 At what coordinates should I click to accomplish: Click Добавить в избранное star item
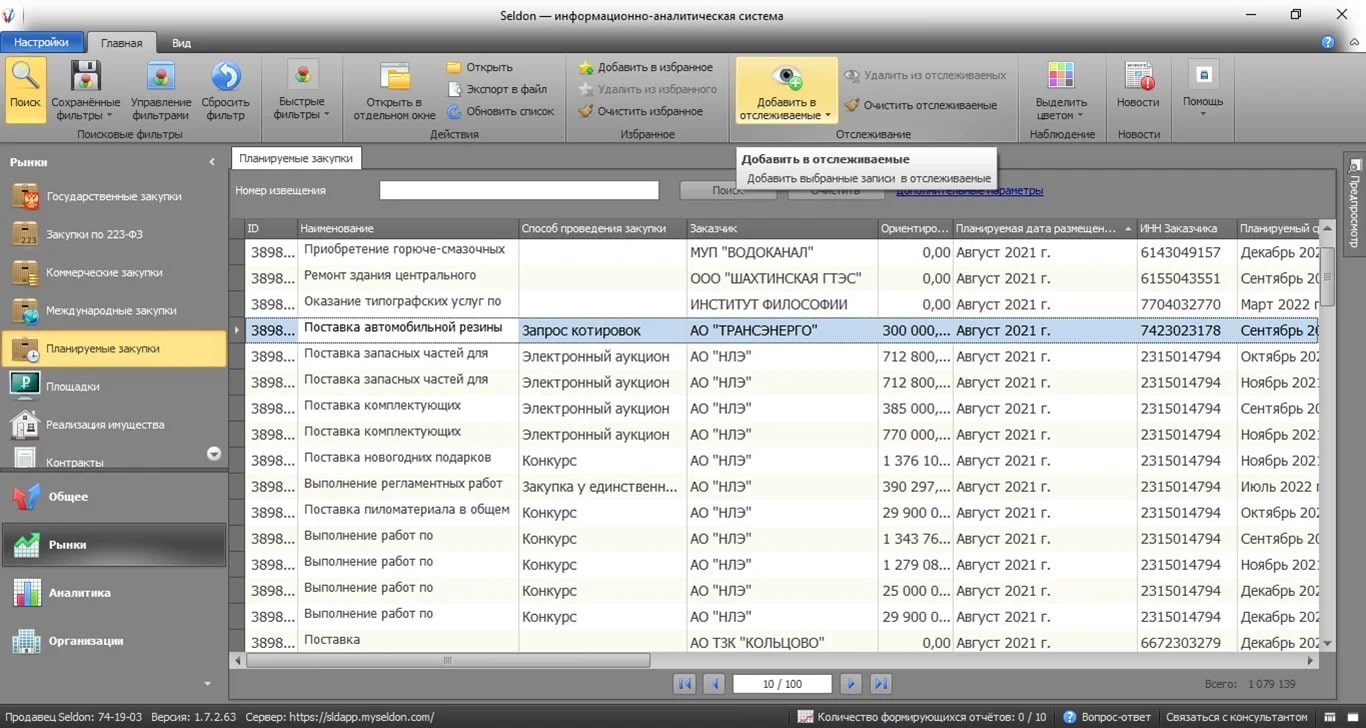(x=646, y=67)
